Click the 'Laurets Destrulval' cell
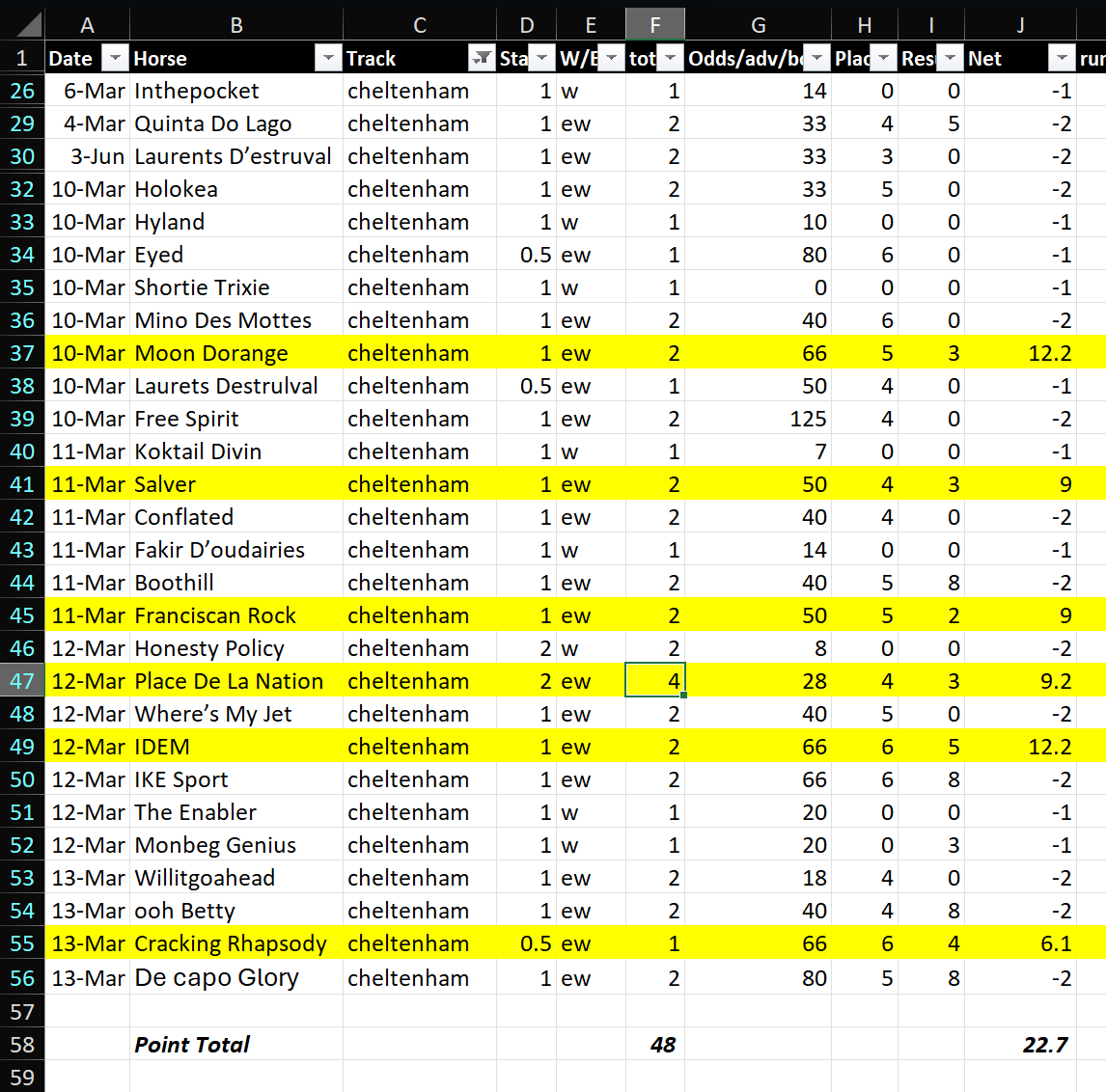The width and height of the screenshot is (1106, 1092). pyautogui.click(x=236, y=386)
